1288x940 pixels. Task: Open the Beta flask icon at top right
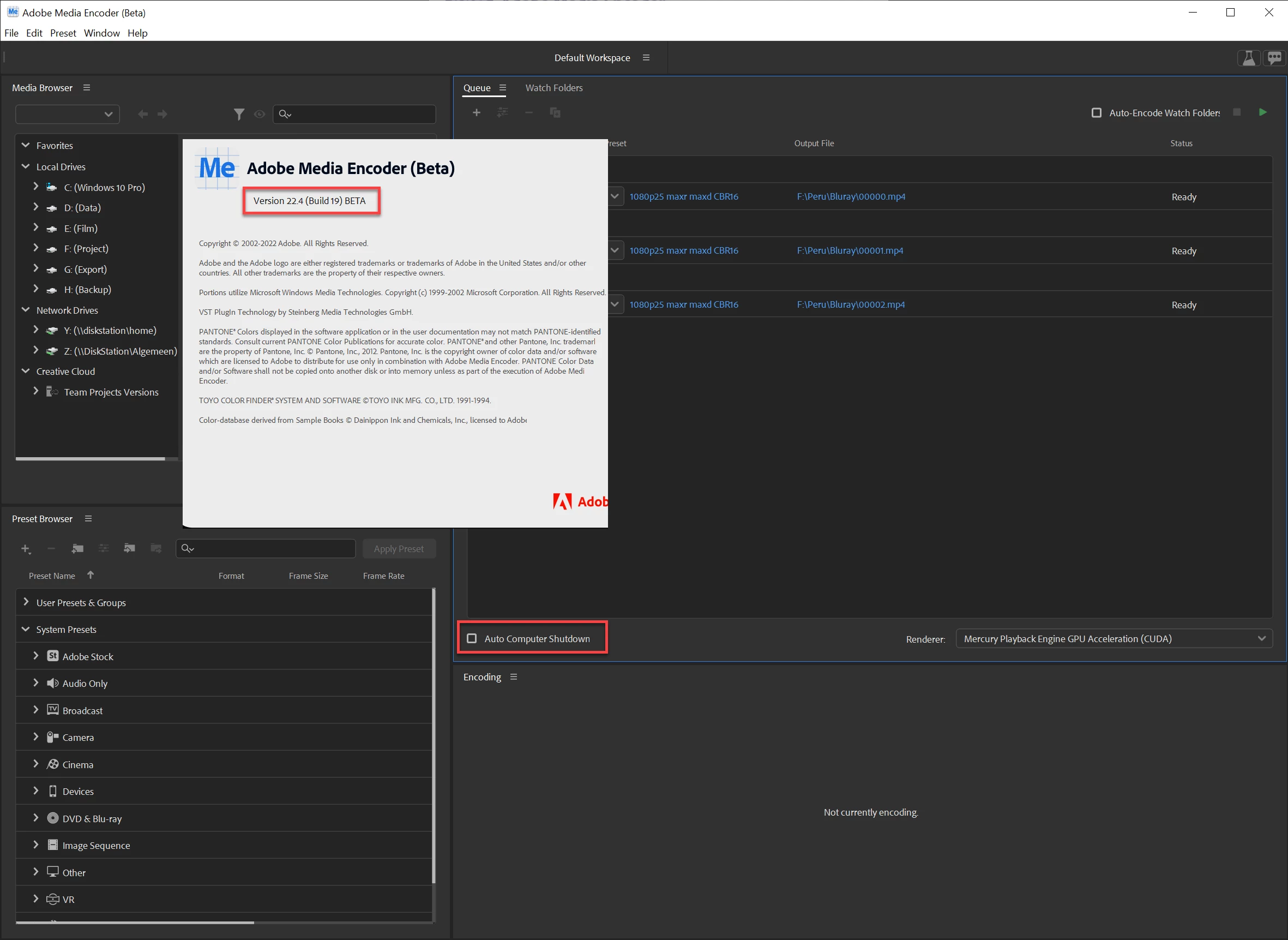point(1248,58)
